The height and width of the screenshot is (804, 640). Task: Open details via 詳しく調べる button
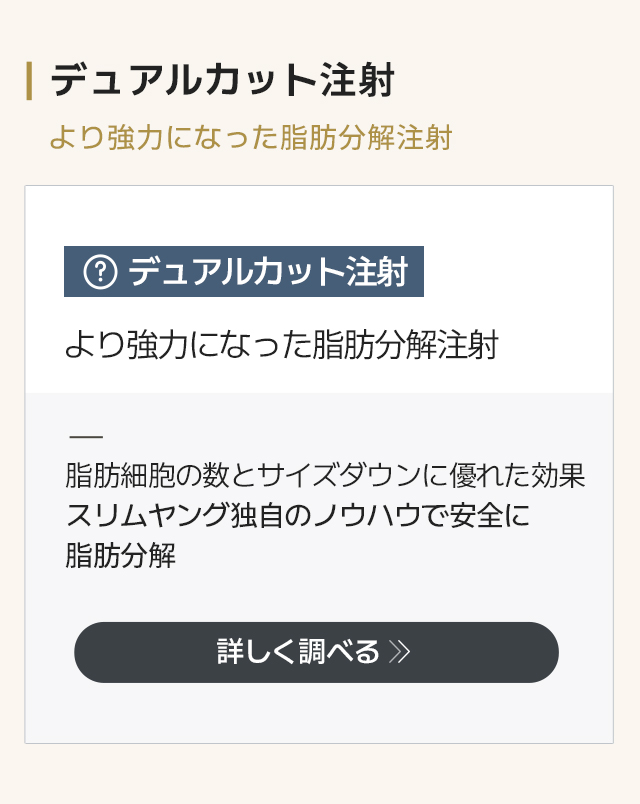[x=316, y=652]
